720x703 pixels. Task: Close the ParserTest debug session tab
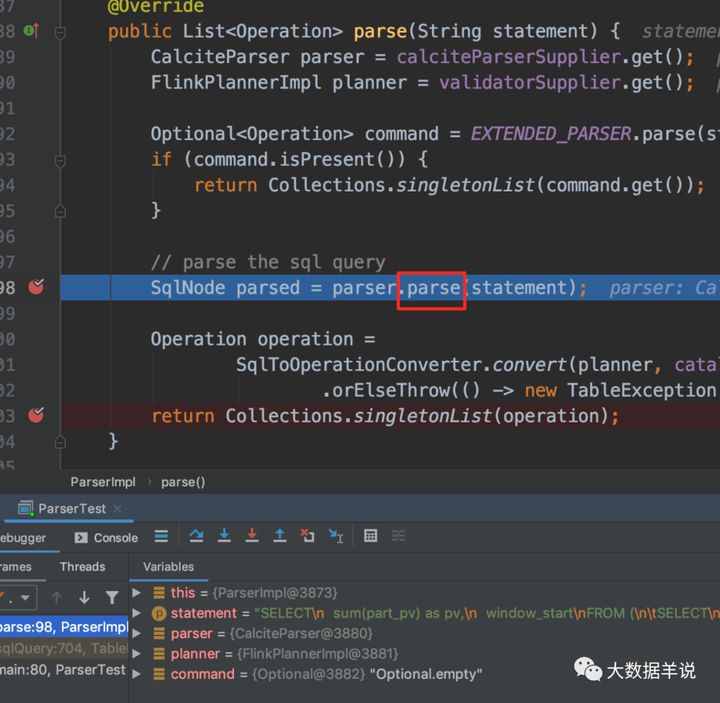pos(118,509)
